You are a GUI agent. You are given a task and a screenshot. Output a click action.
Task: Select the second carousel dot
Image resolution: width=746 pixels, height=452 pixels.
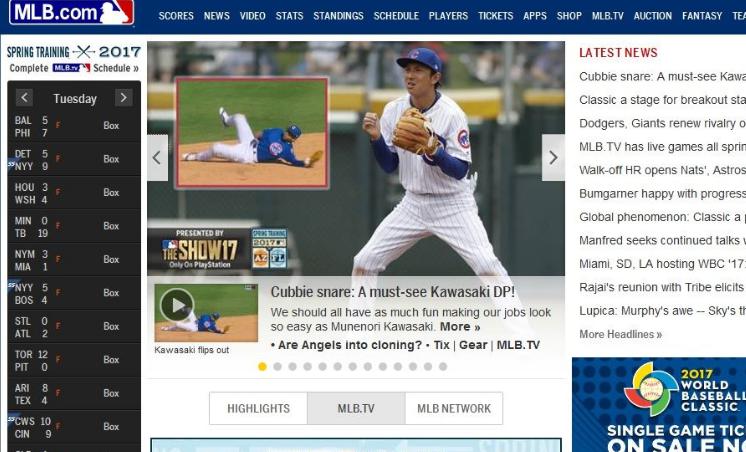point(277,366)
